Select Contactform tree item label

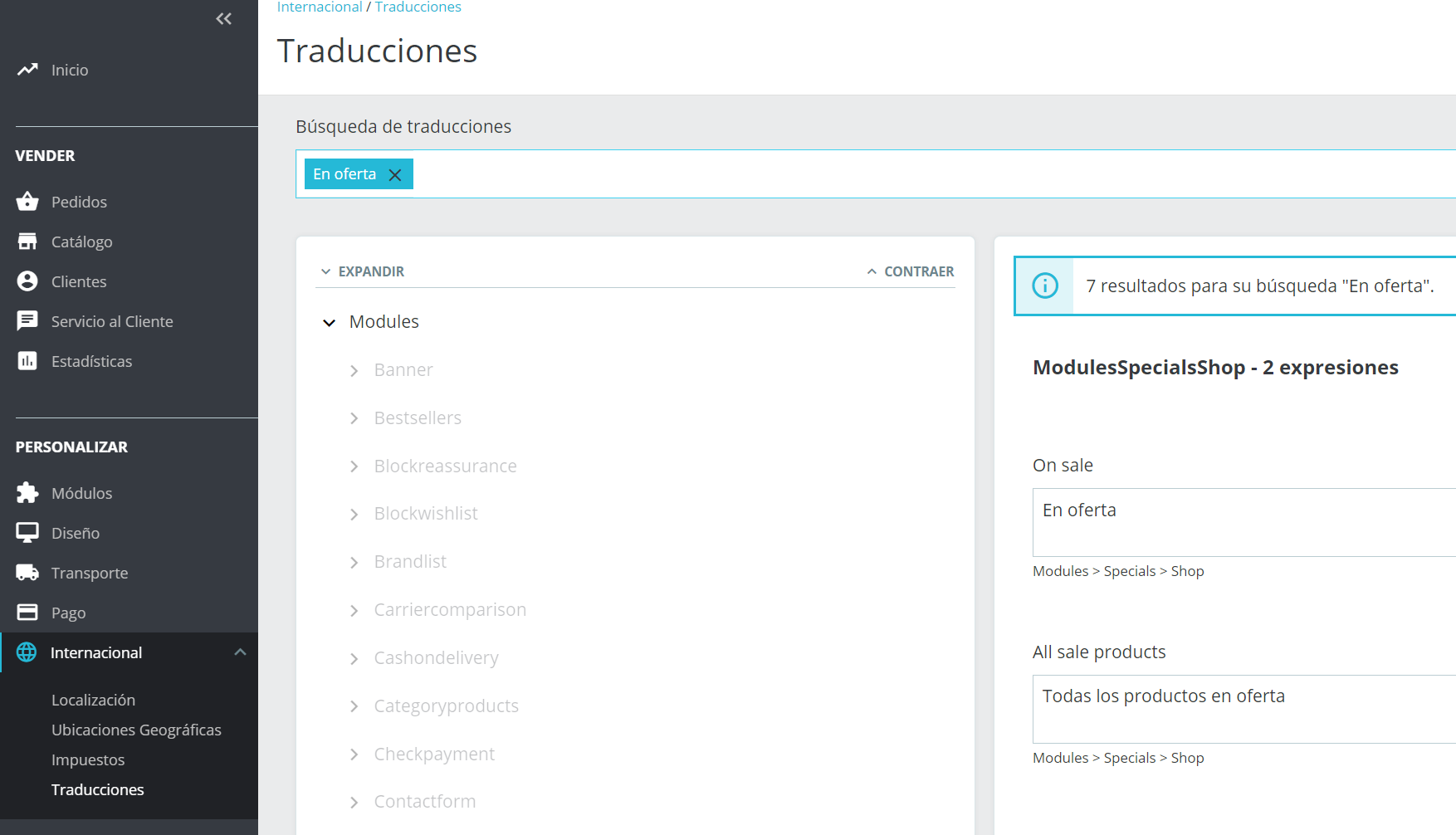[x=425, y=802]
